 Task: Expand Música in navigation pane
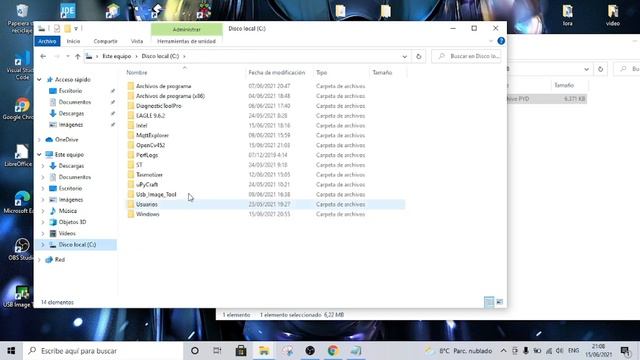click(x=43, y=211)
